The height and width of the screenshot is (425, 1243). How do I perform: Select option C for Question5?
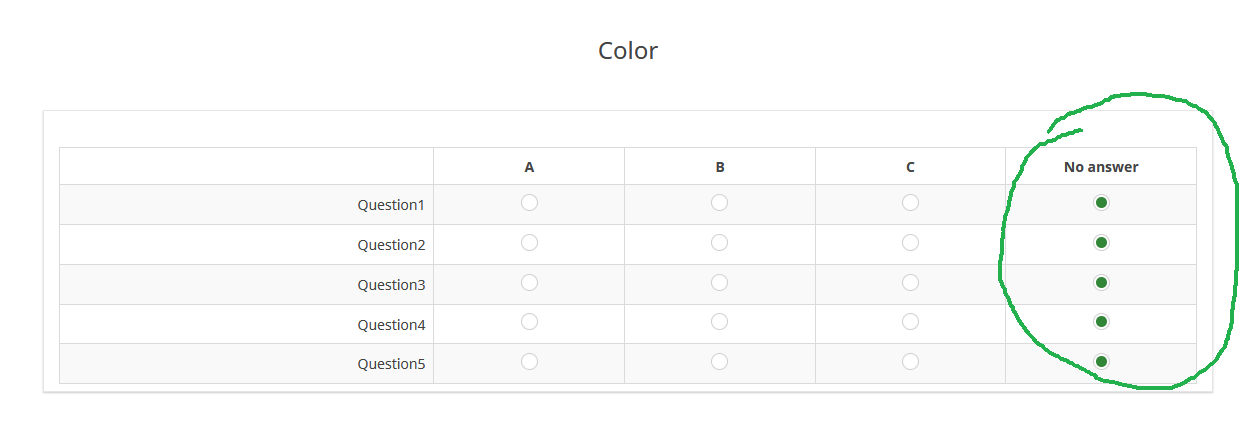910,362
